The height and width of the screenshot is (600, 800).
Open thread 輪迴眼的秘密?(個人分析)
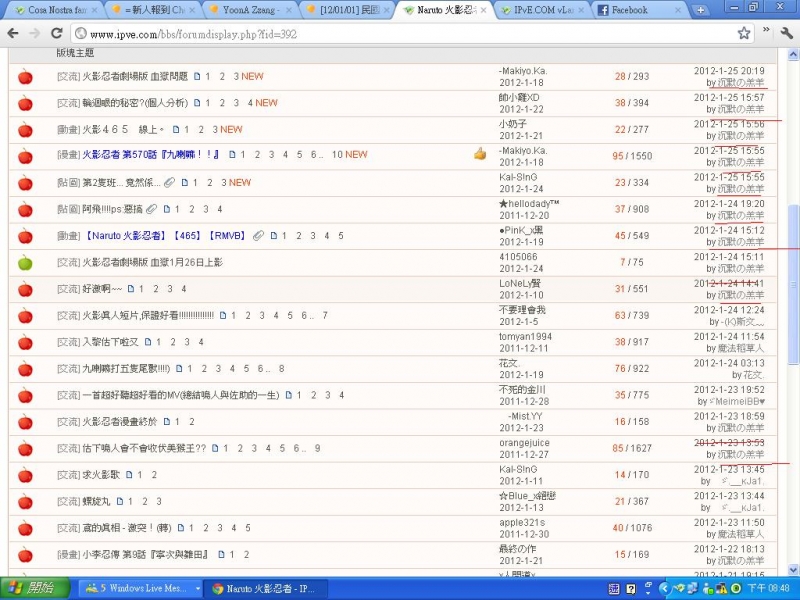pyautogui.click(x=136, y=102)
